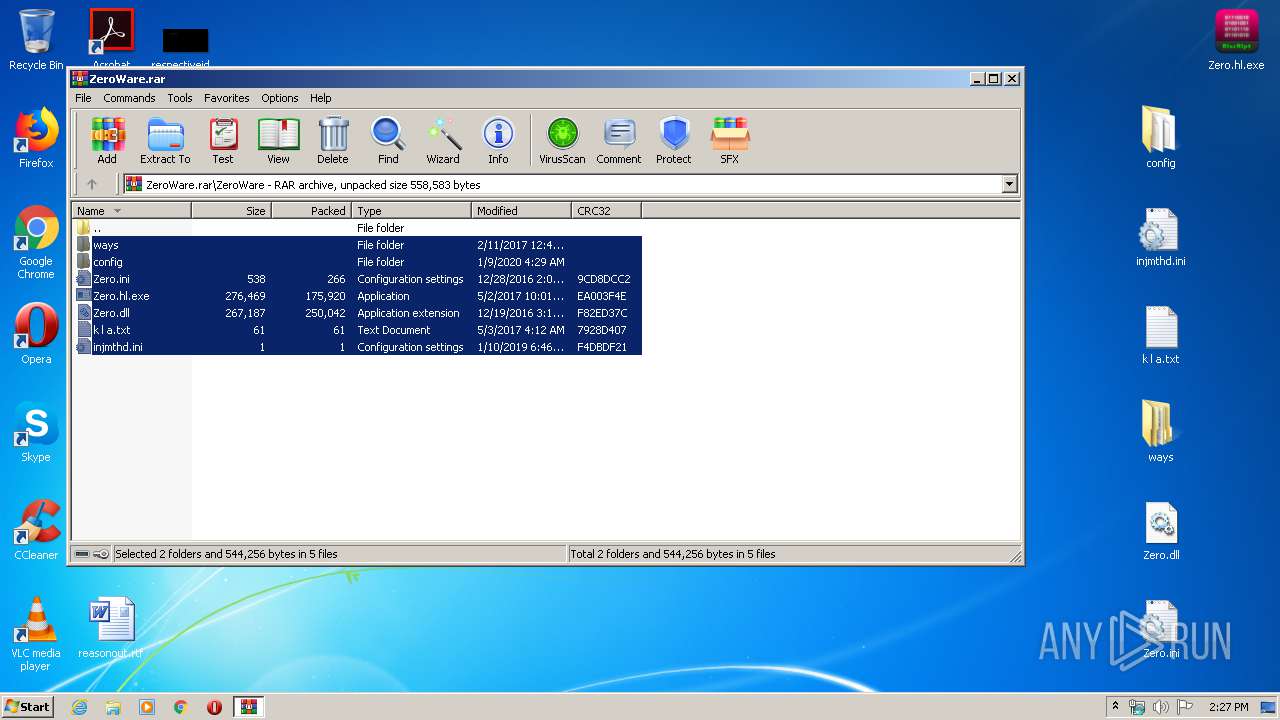1280x720 pixels.
Task: Open Firefox desktop shortcut
Action: (x=36, y=138)
